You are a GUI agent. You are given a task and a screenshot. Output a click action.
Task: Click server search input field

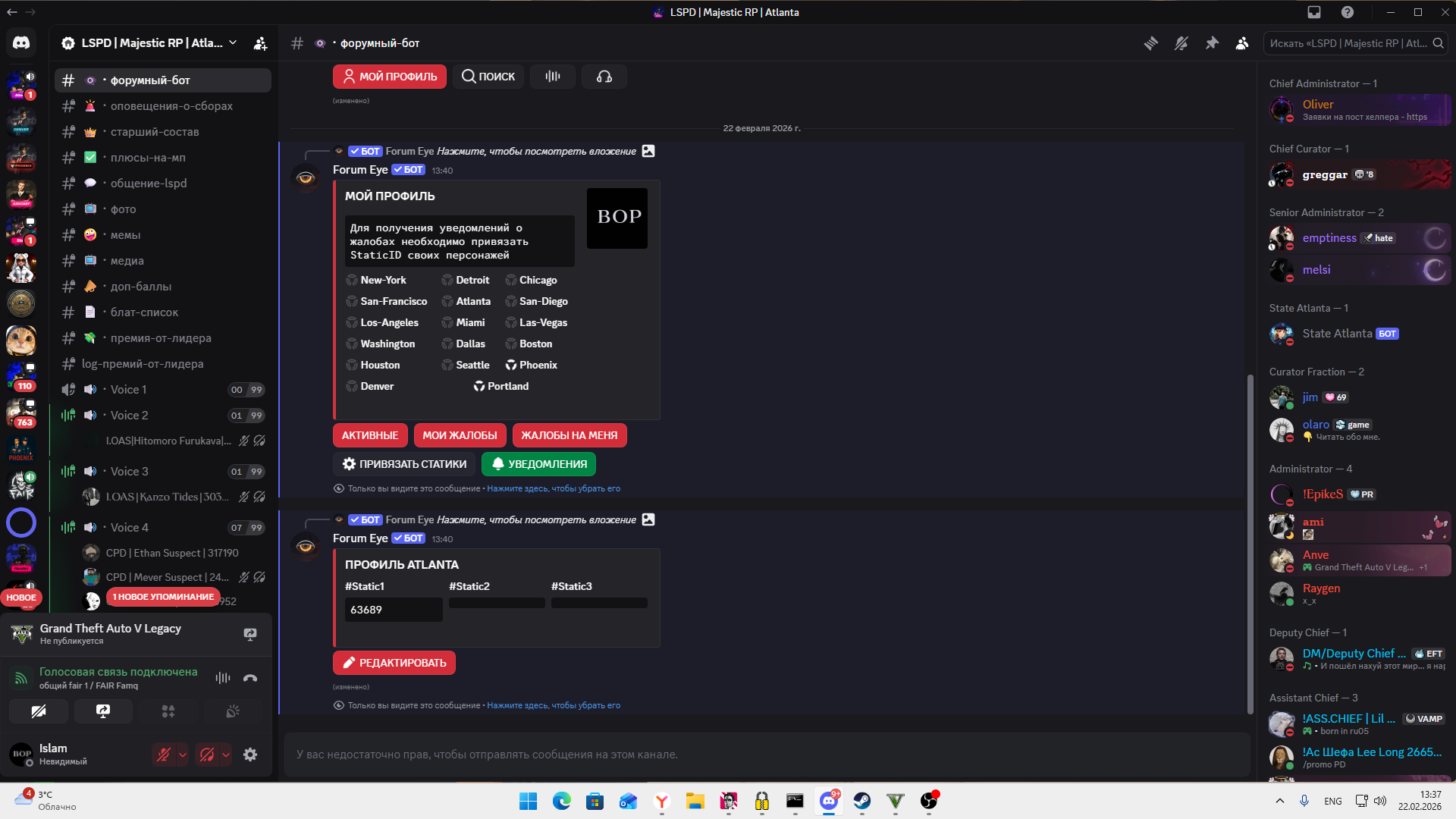pos(1350,43)
